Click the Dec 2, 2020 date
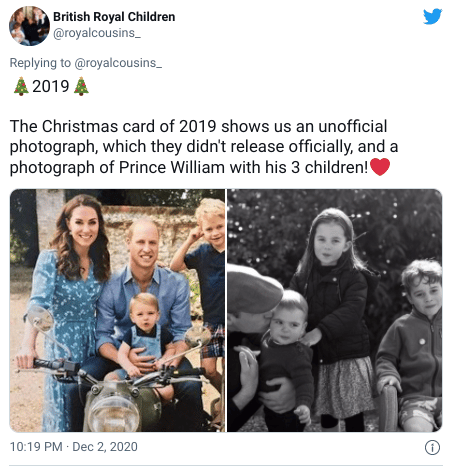 (x=105, y=447)
